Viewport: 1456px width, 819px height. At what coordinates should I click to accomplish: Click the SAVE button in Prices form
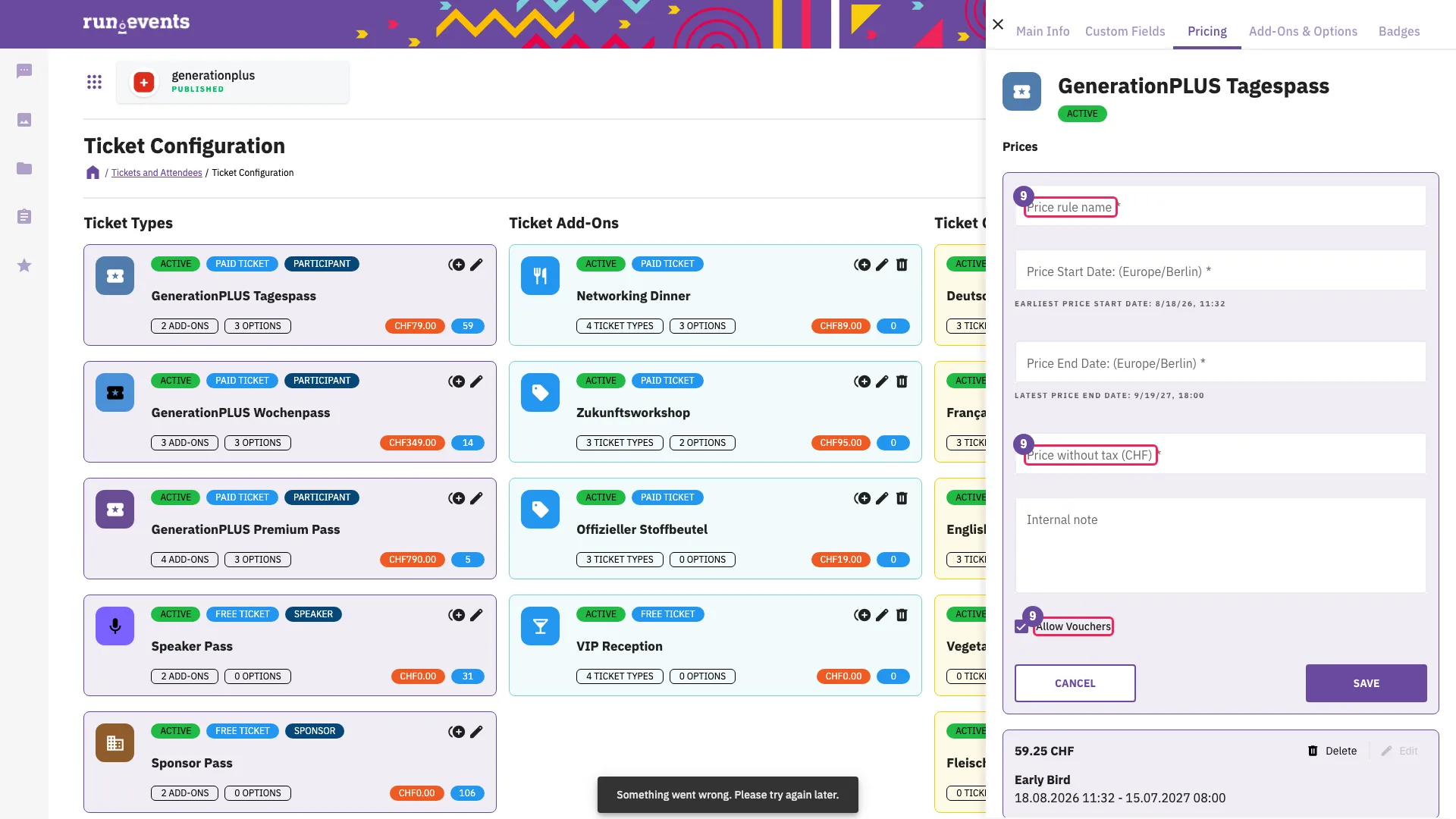point(1366,683)
